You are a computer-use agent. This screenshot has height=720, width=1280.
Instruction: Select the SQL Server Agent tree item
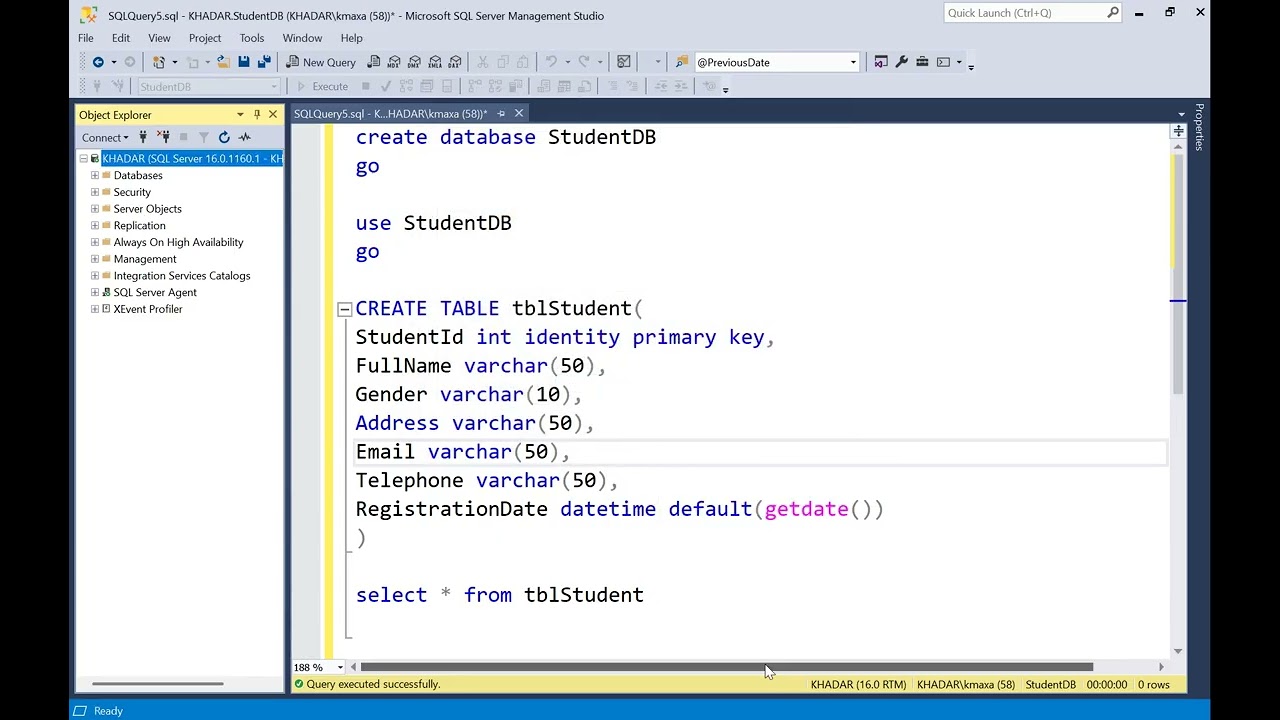[x=155, y=292]
